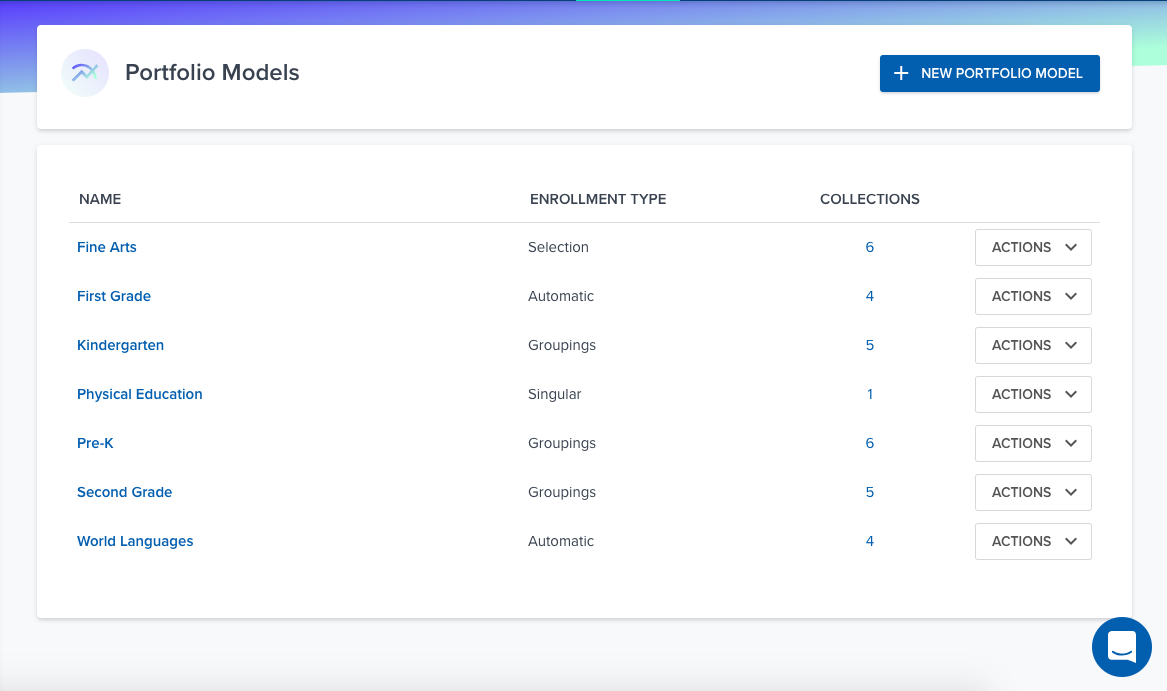Click the Portfolio Models logo icon

point(85,73)
